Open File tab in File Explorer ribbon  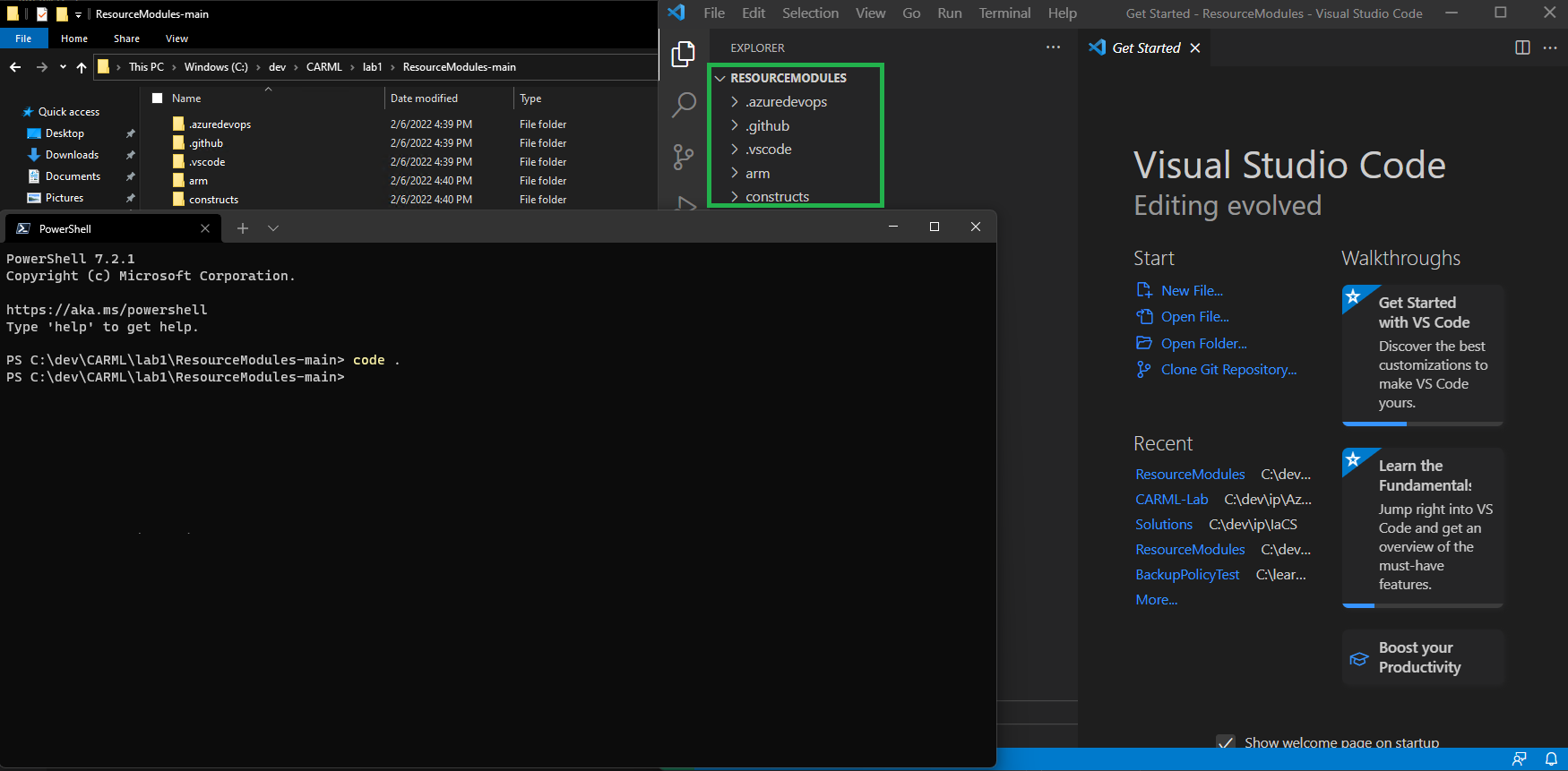coord(23,39)
